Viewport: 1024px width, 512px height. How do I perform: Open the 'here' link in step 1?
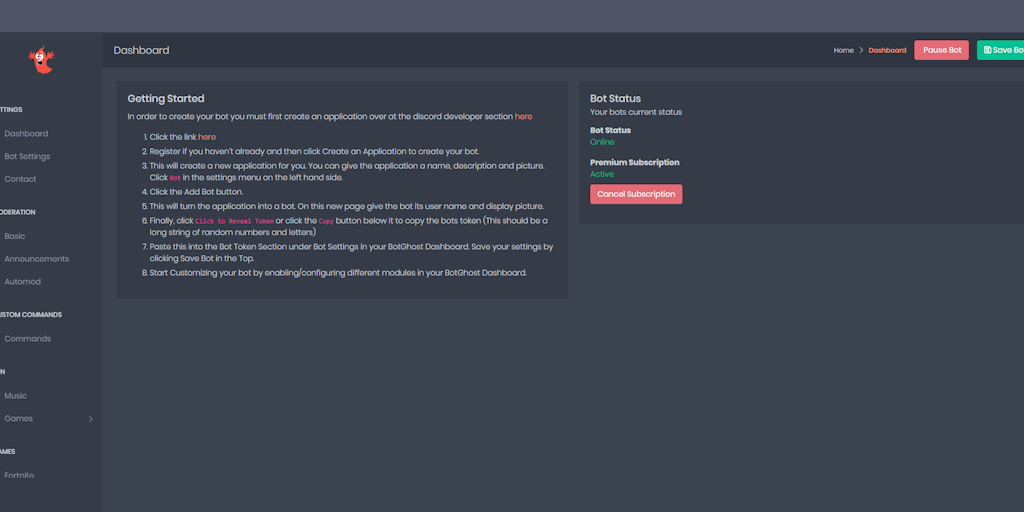[x=207, y=137]
